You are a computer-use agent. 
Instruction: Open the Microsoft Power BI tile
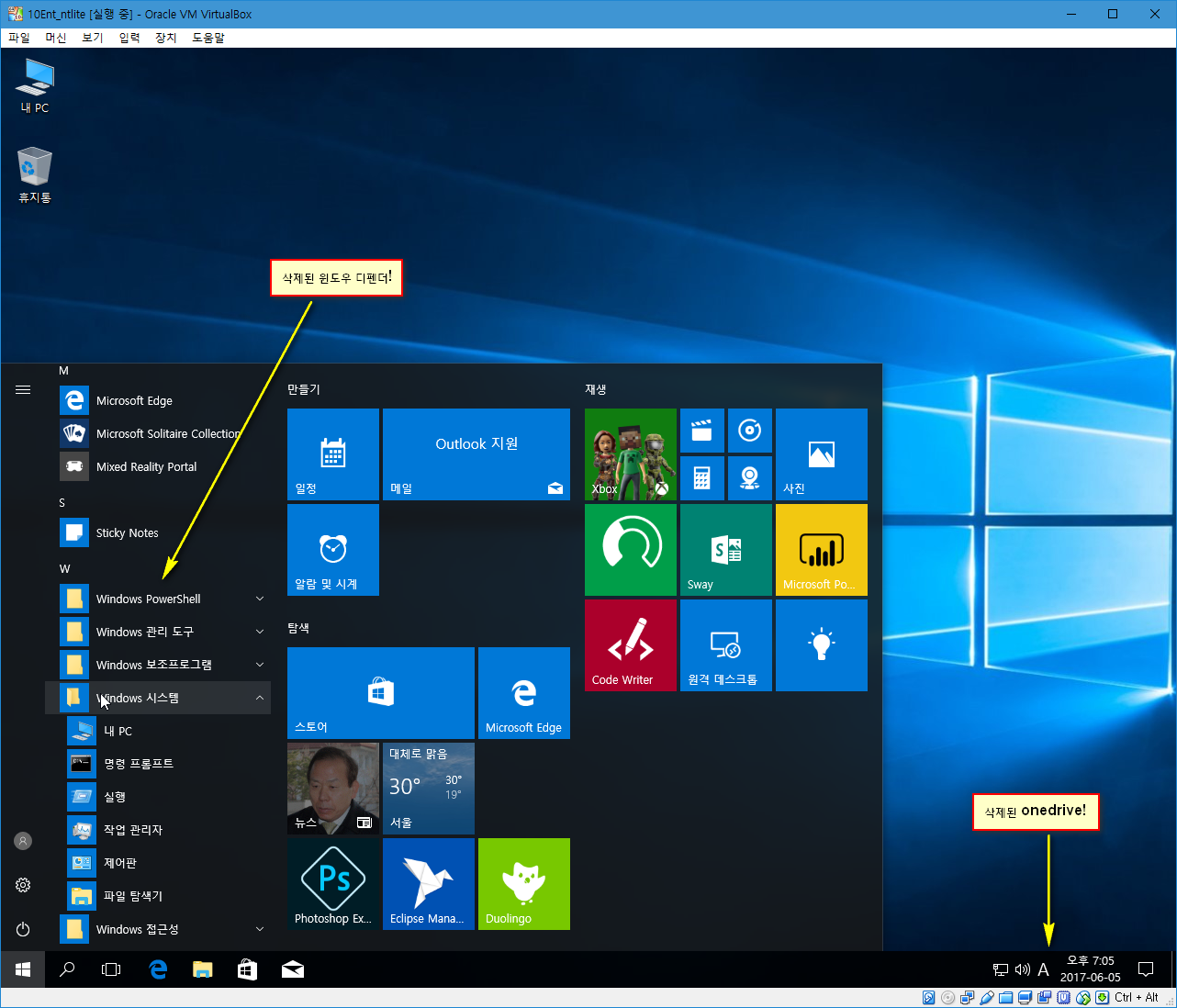pos(821,550)
